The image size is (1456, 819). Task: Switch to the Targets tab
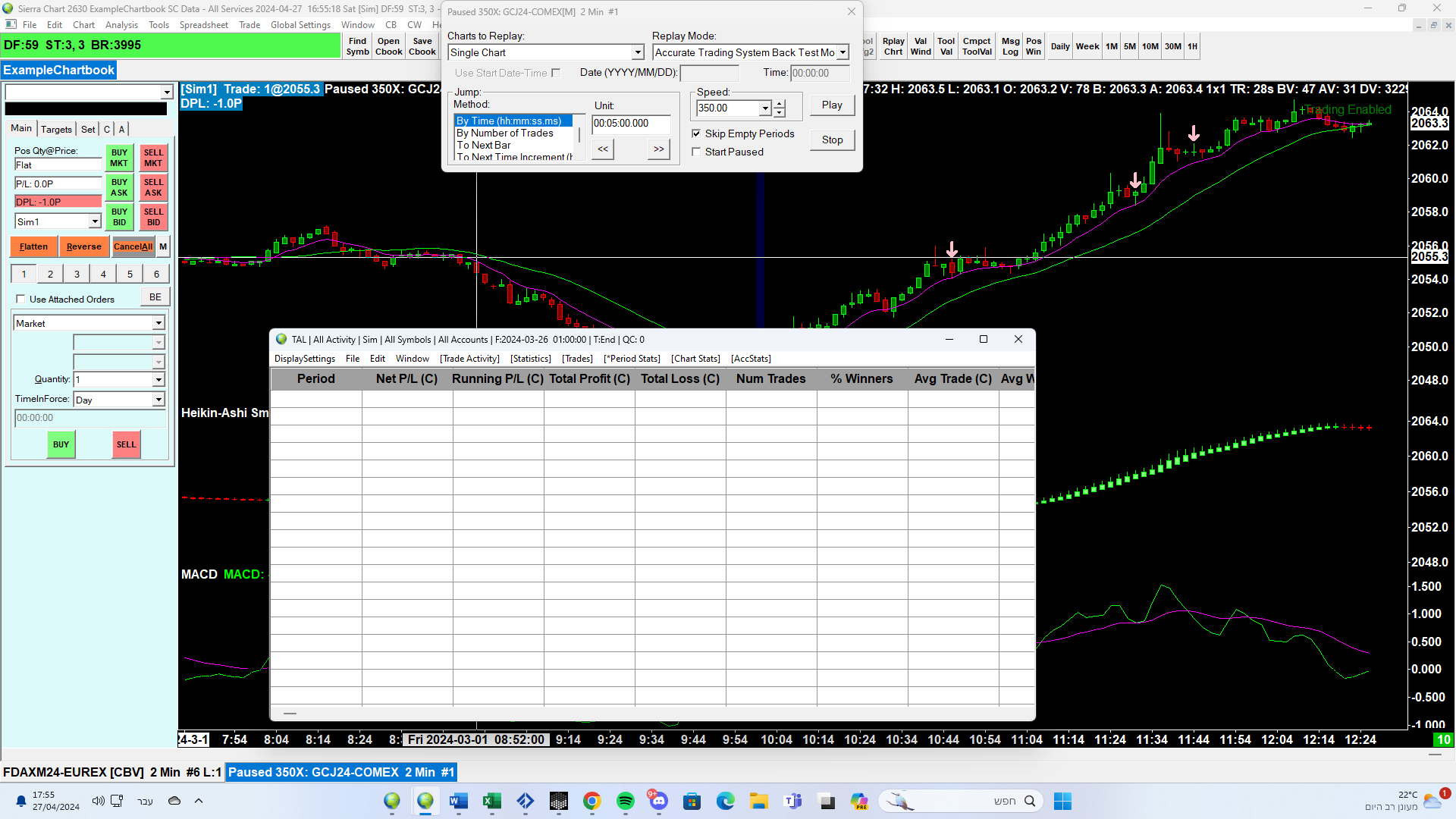[56, 129]
